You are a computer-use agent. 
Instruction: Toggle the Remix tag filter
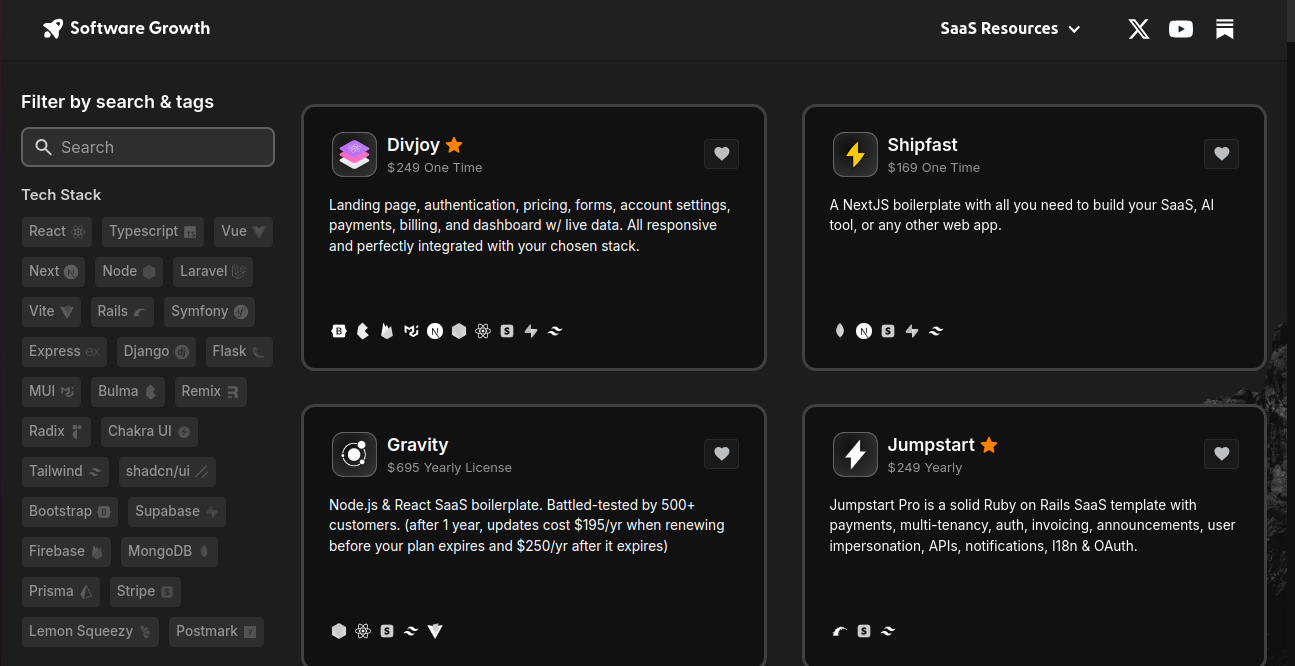pos(210,391)
